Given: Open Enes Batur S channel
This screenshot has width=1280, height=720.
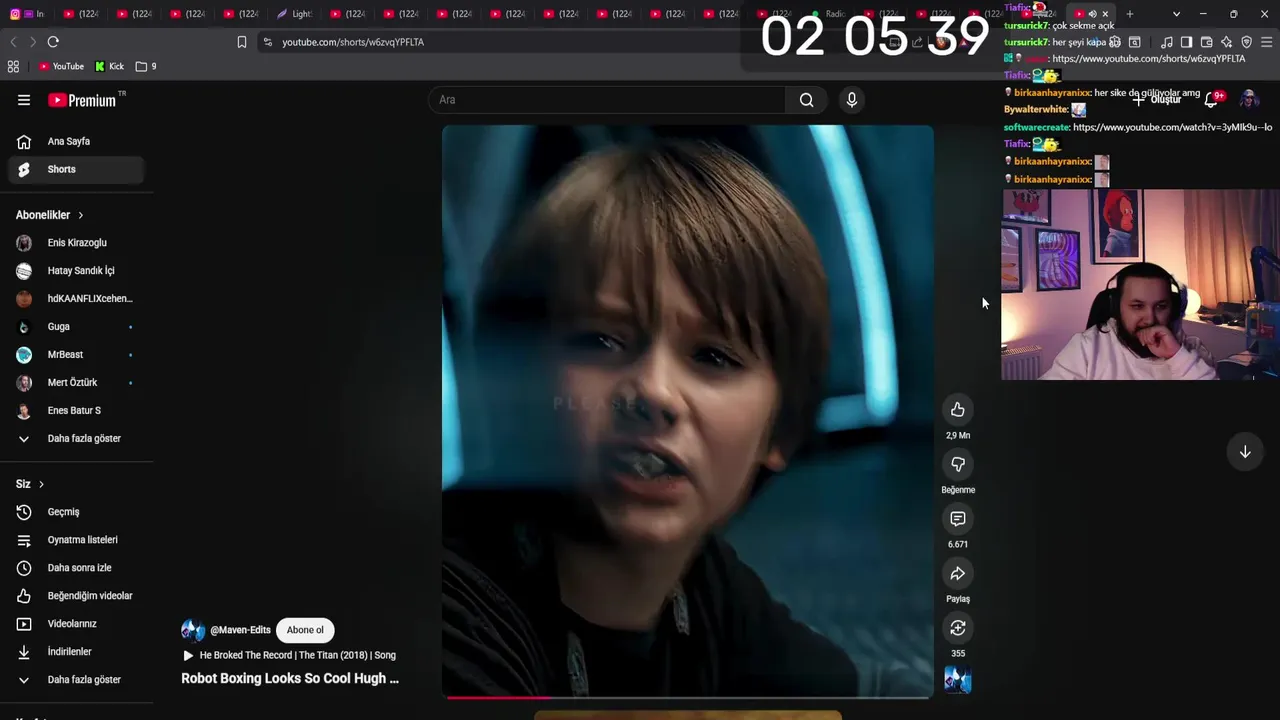Looking at the screenshot, I should 76,411.
